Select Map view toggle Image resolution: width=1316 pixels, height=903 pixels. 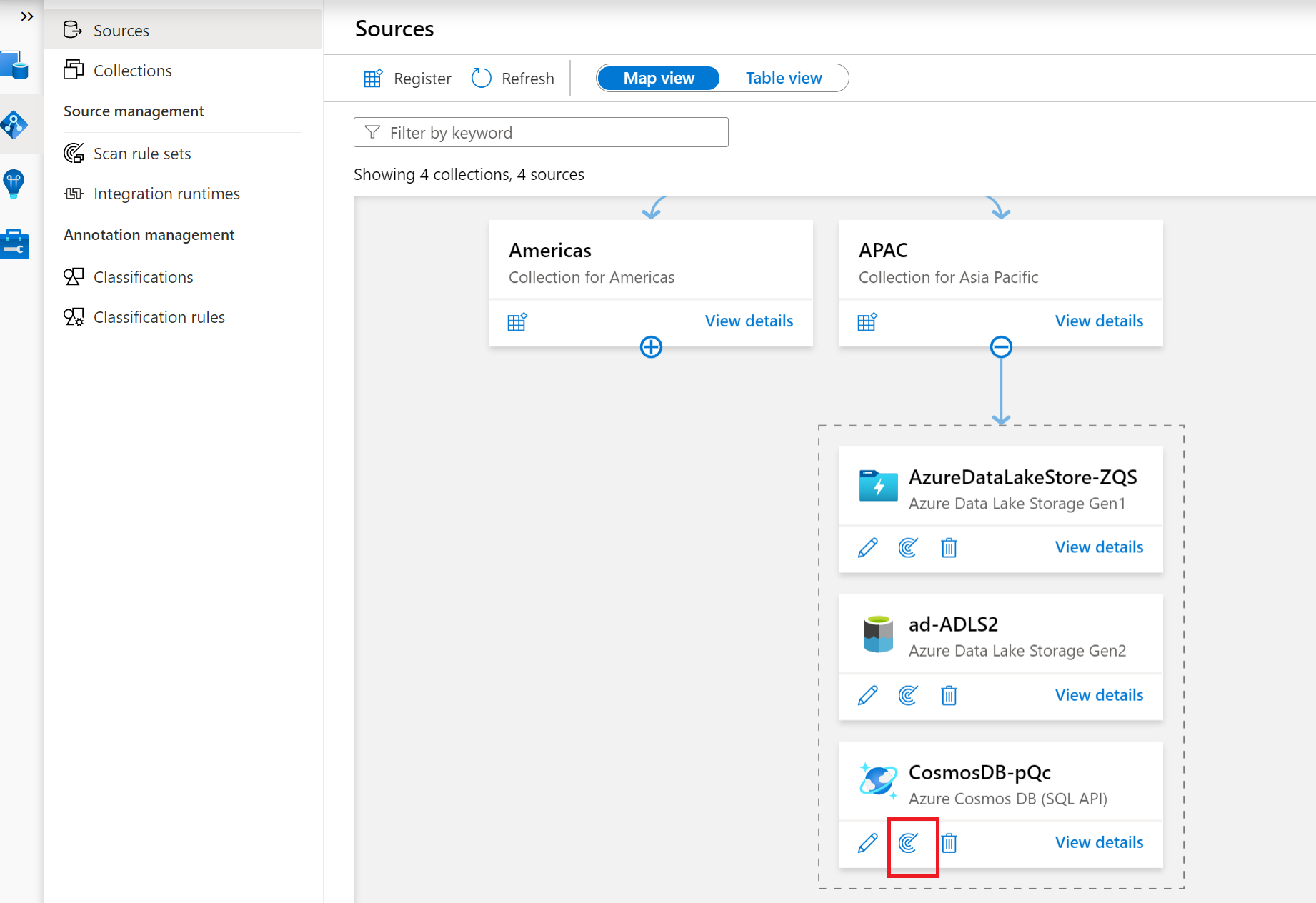659,78
